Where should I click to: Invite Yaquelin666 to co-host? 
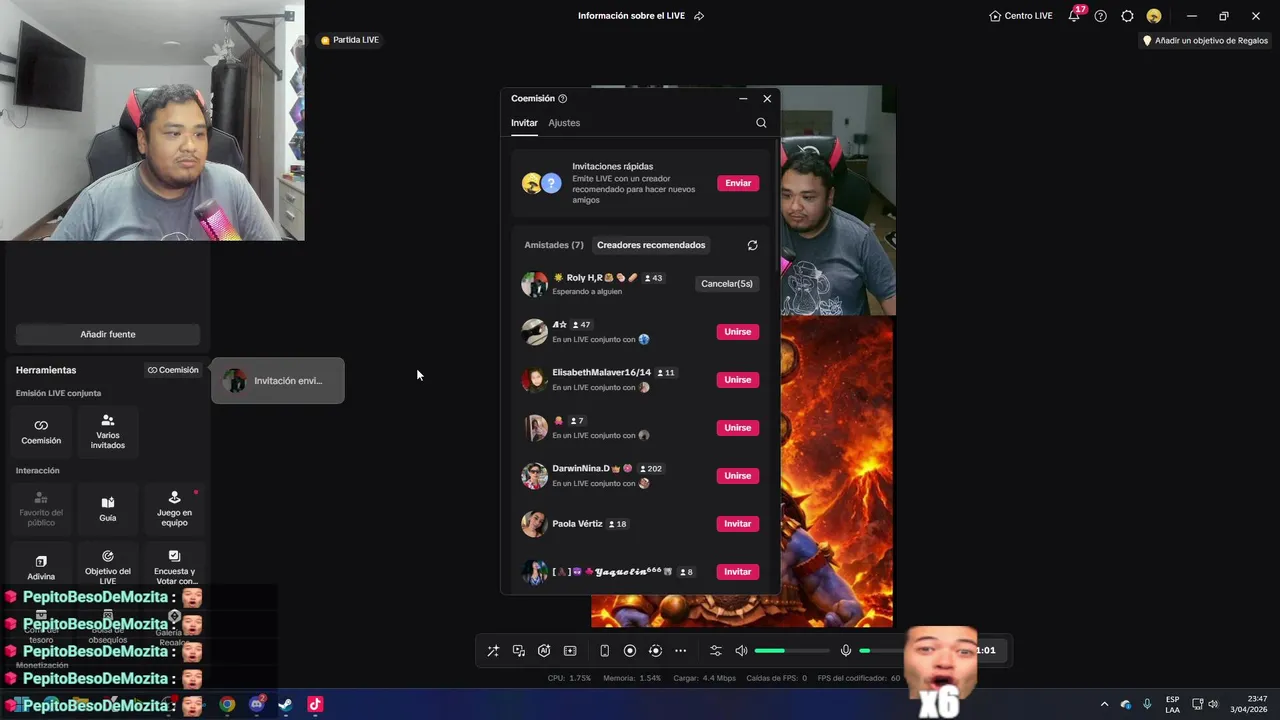pos(738,572)
